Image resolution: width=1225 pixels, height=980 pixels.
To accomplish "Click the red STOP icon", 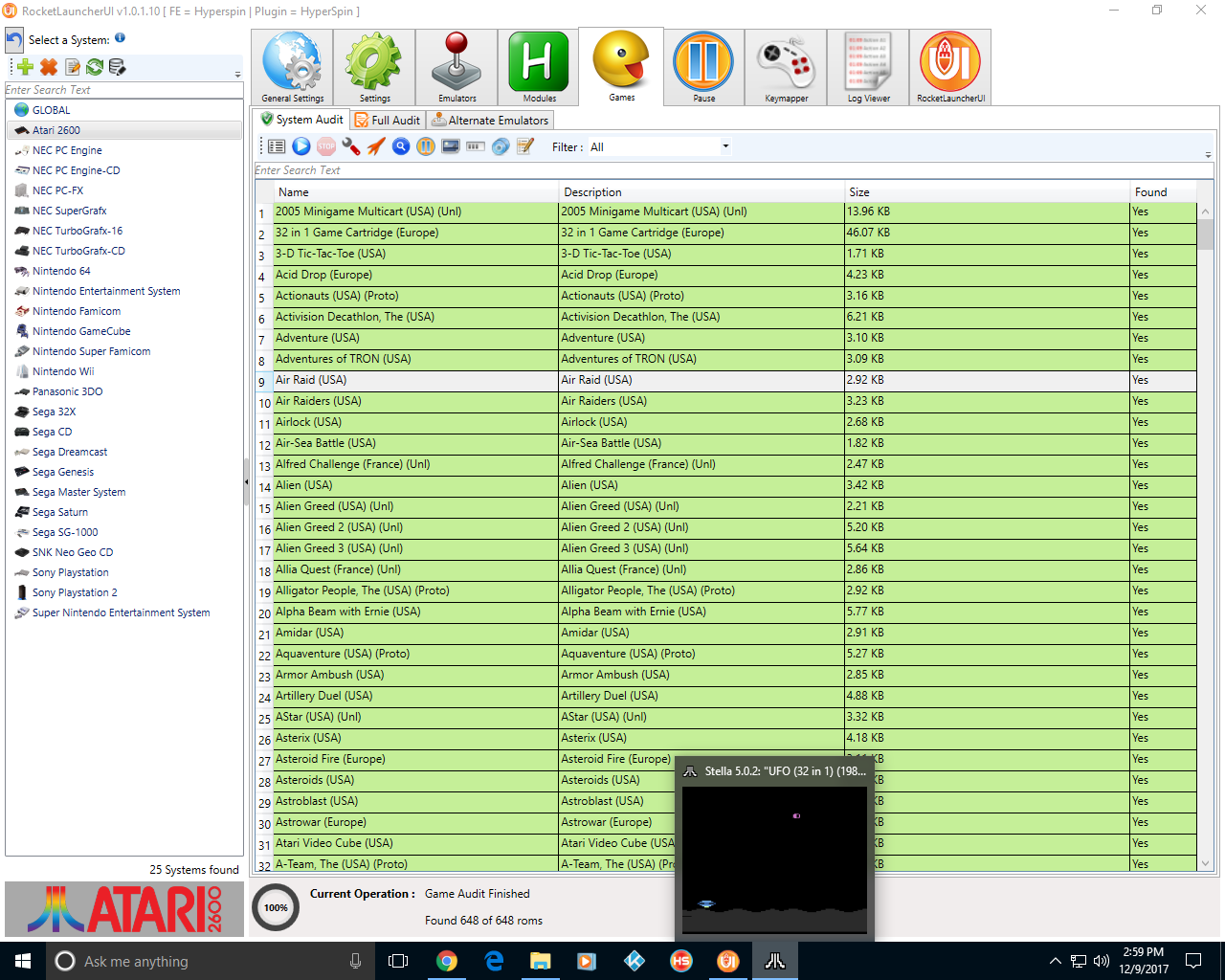I will [326, 146].
